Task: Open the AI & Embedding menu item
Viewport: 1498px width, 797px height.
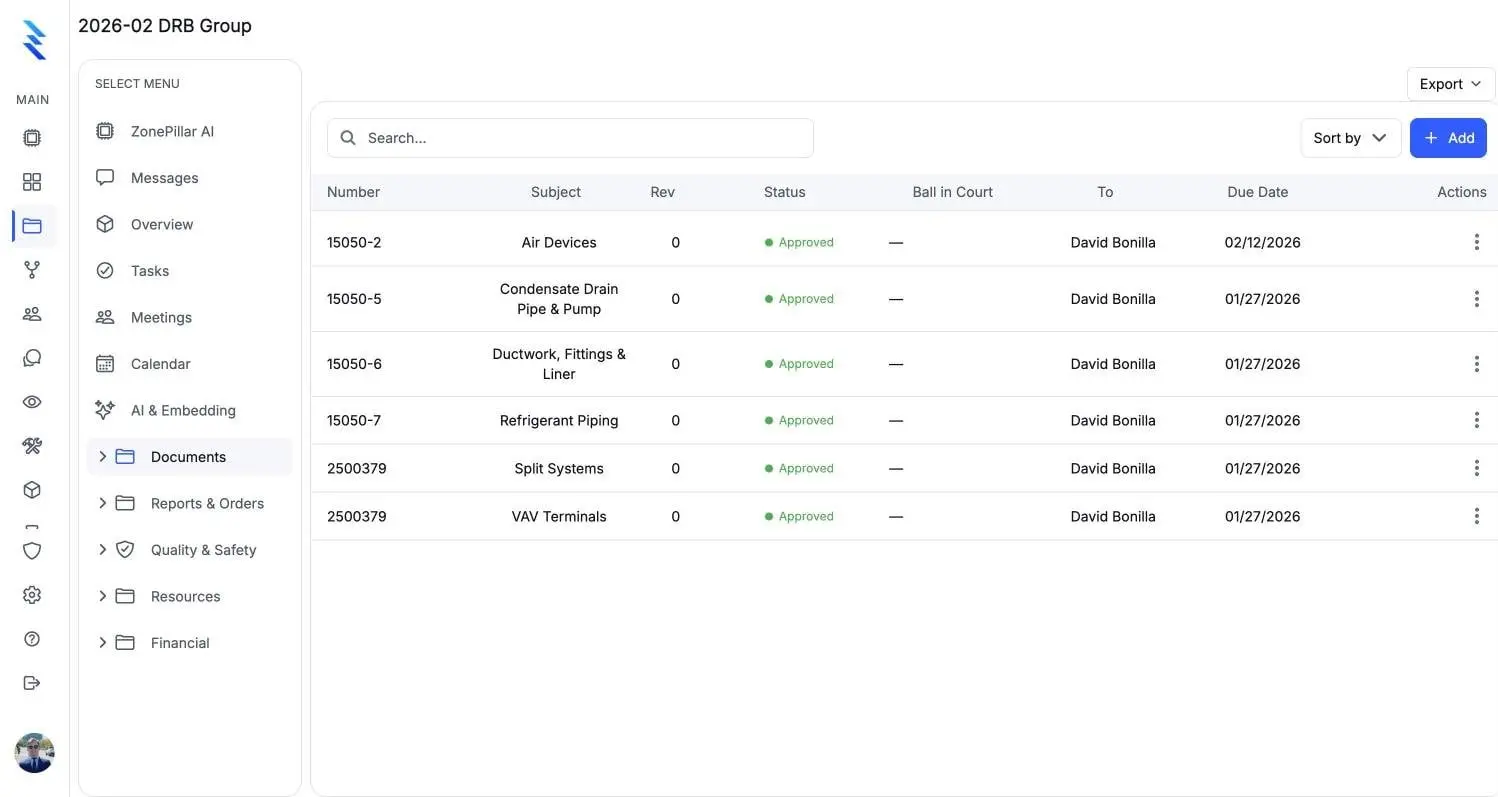Action: tap(189, 410)
